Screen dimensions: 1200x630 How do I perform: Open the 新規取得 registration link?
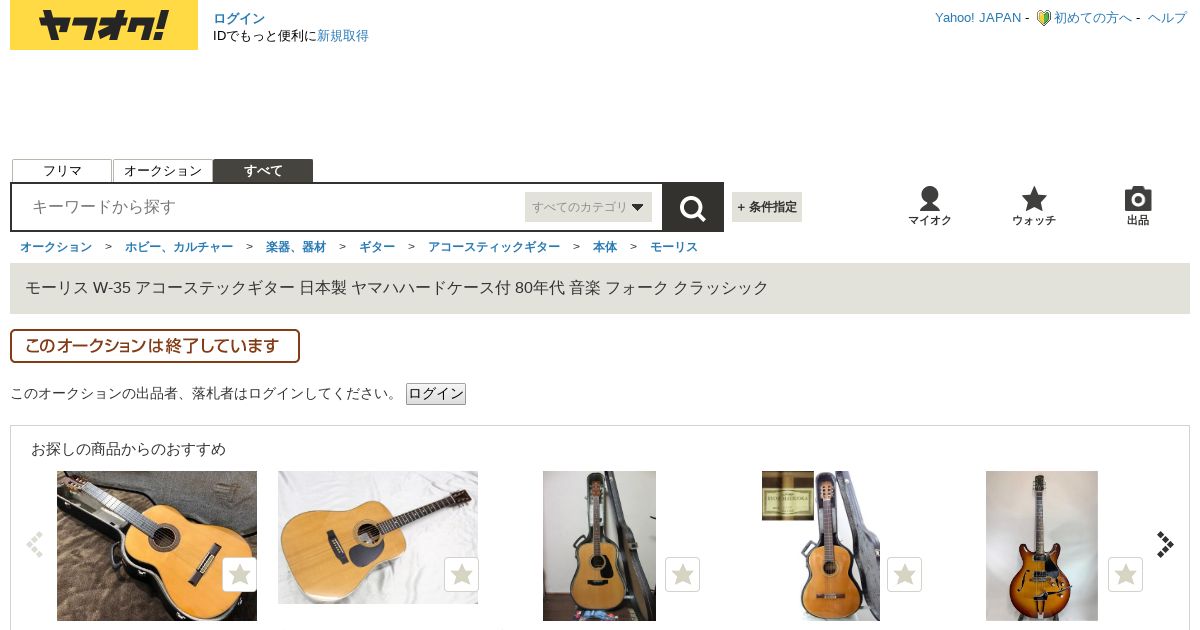click(x=343, y=36)
